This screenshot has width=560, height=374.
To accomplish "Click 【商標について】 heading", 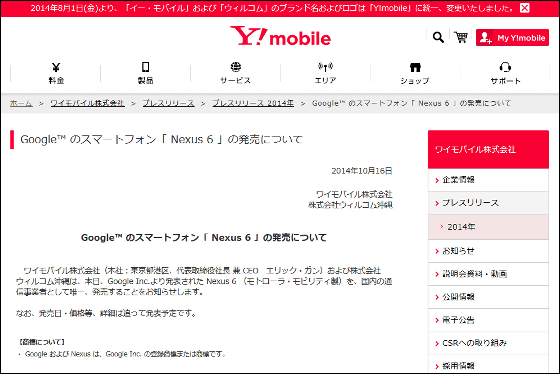I will [42, 342].
